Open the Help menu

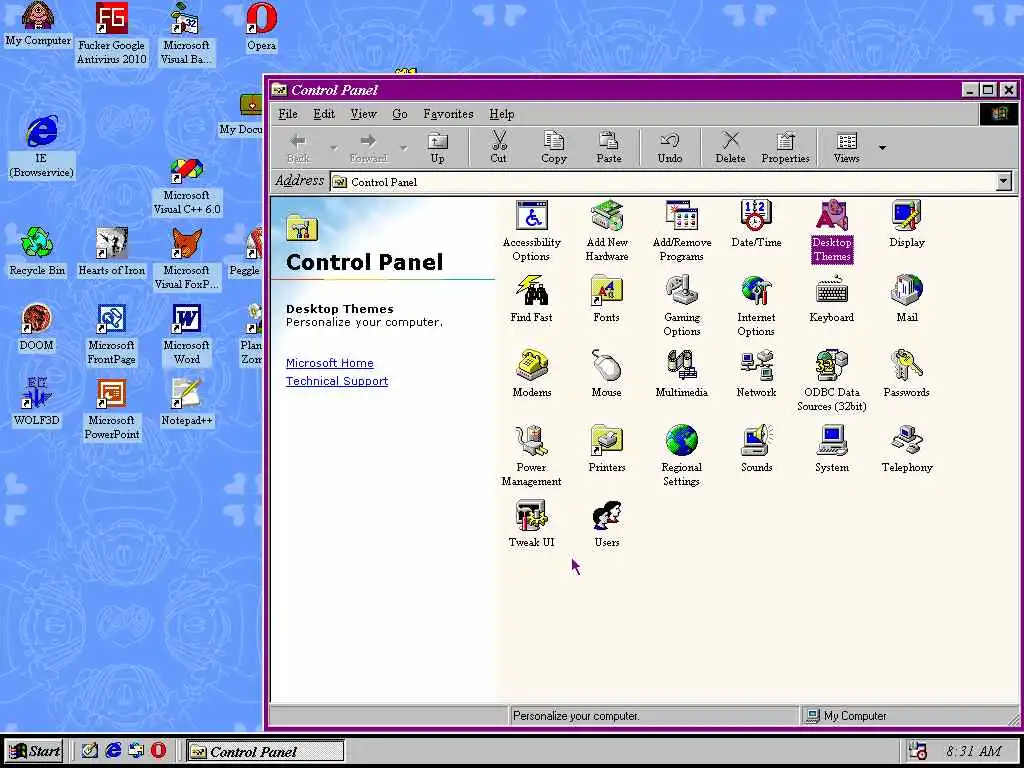(x=502, y=114)
